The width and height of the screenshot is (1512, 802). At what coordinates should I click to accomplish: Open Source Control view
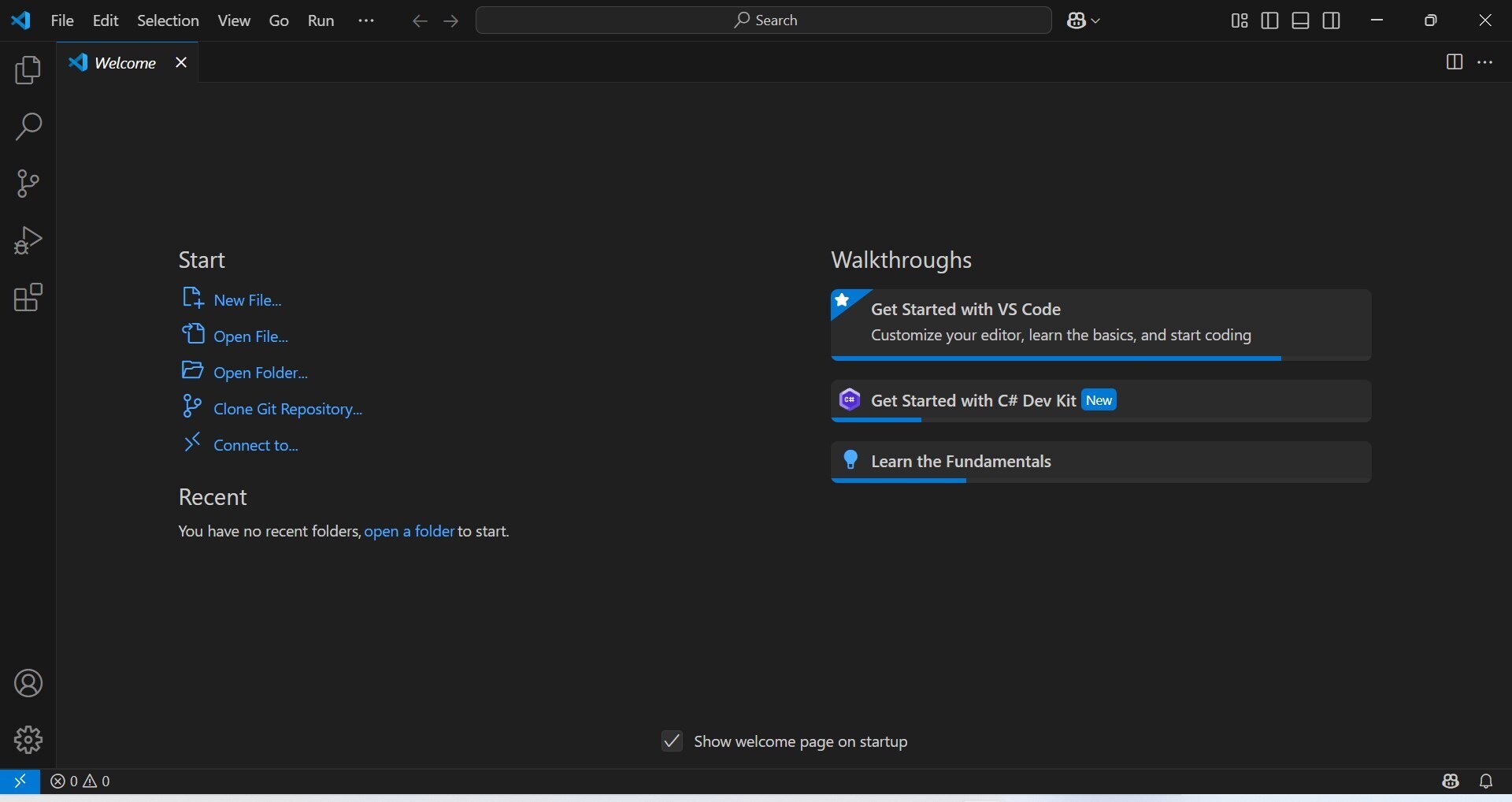(x=28, y=184)
